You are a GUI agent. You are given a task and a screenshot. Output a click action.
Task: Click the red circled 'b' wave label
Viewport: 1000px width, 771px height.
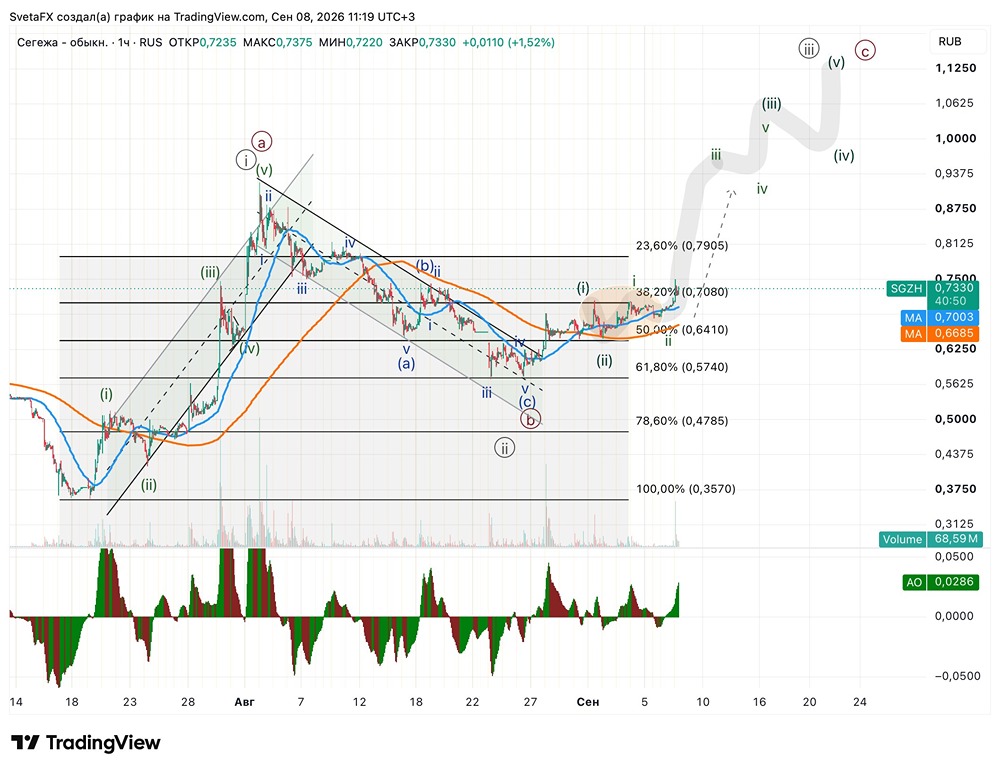click(x=531, y=420)
